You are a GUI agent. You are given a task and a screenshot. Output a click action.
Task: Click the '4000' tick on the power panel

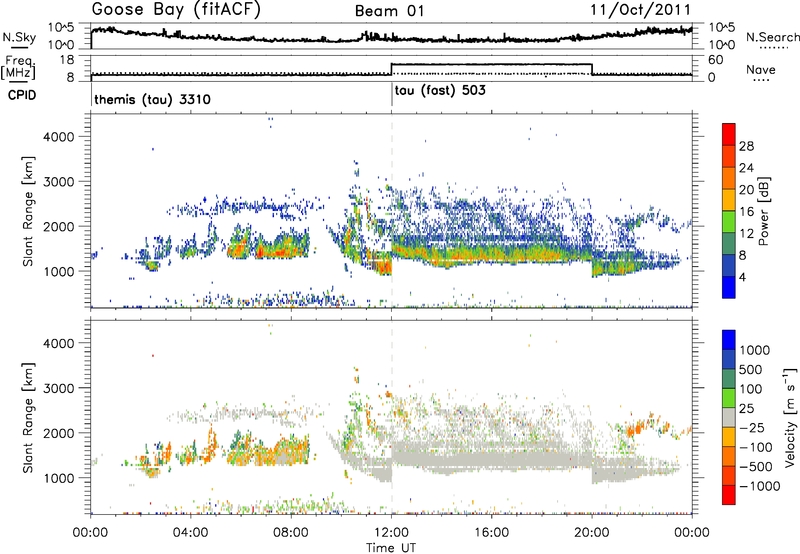[x=58, y=137]
